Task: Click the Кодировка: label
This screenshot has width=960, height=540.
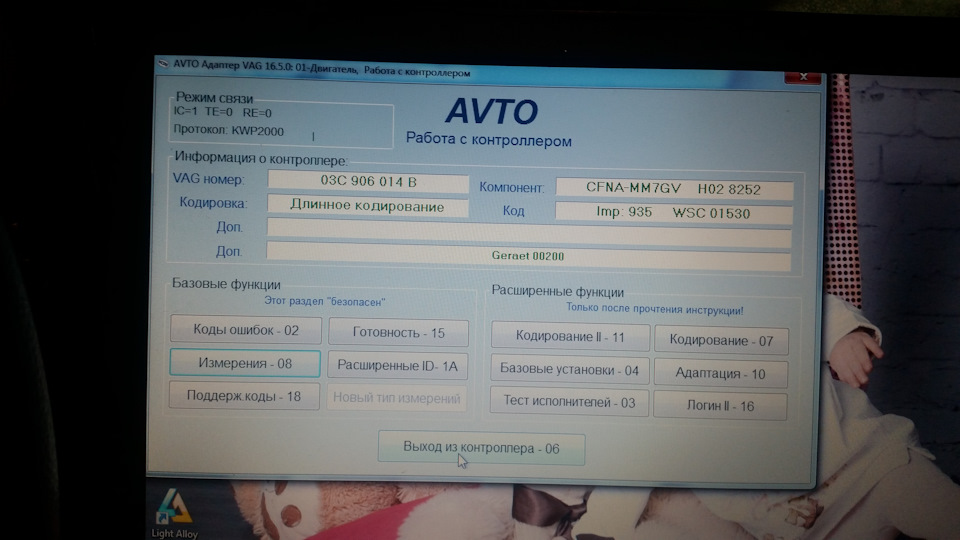Action: [213, 203]
